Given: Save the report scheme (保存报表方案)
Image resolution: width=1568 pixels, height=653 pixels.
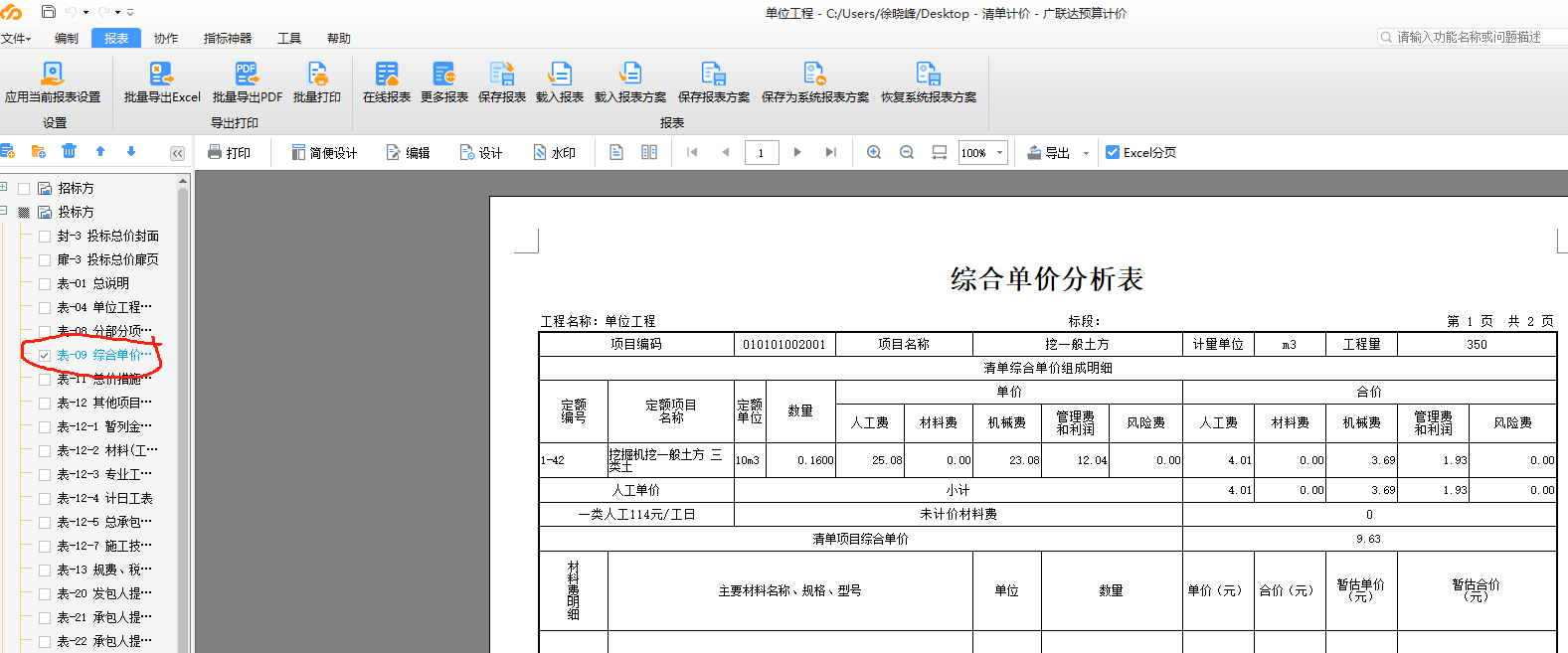Looking at the screenshot, I should [714, 82].
